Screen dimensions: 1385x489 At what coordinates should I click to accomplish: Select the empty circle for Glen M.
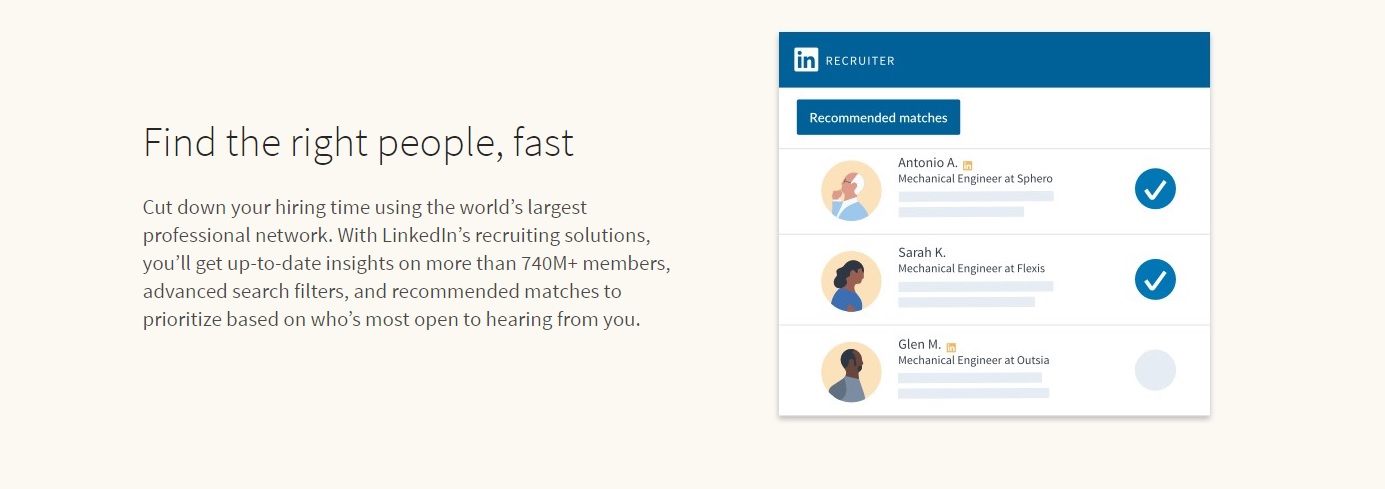click(1155, 370)
